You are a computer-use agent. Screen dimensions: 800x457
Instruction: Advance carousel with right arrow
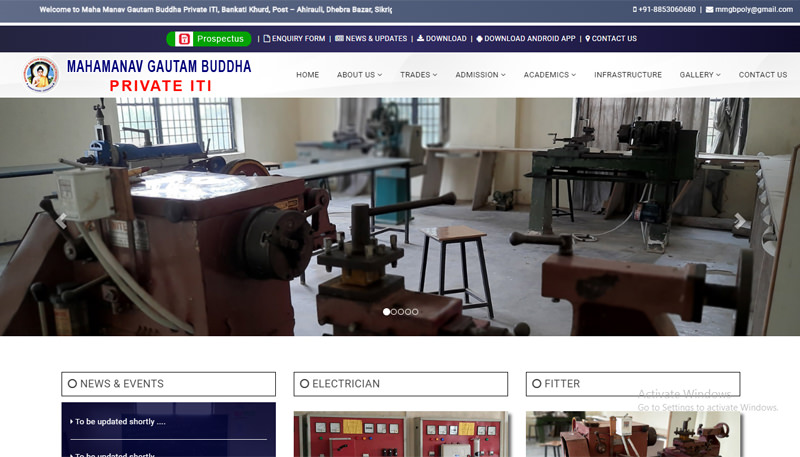[x=739, y=221]
